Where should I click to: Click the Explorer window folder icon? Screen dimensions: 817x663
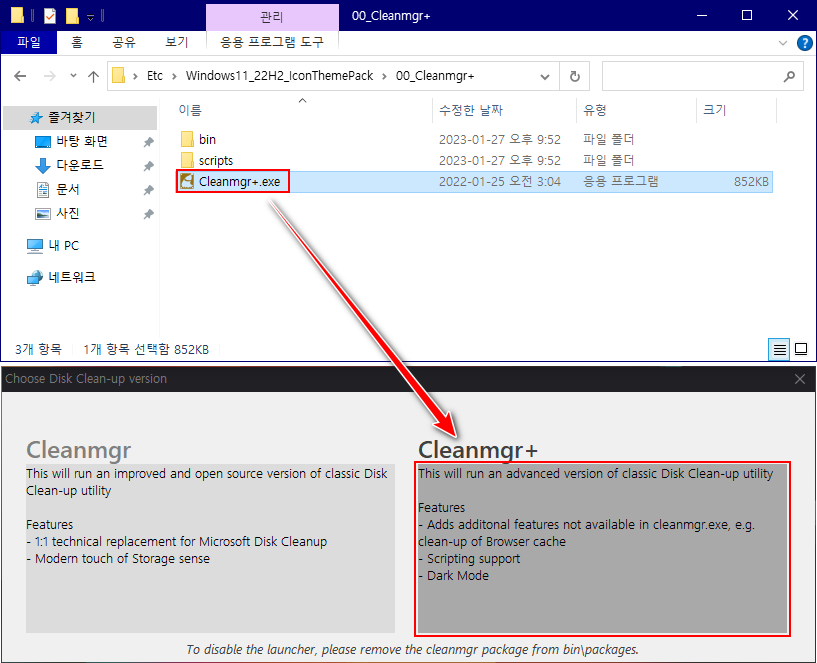click(x=17, y=16)
